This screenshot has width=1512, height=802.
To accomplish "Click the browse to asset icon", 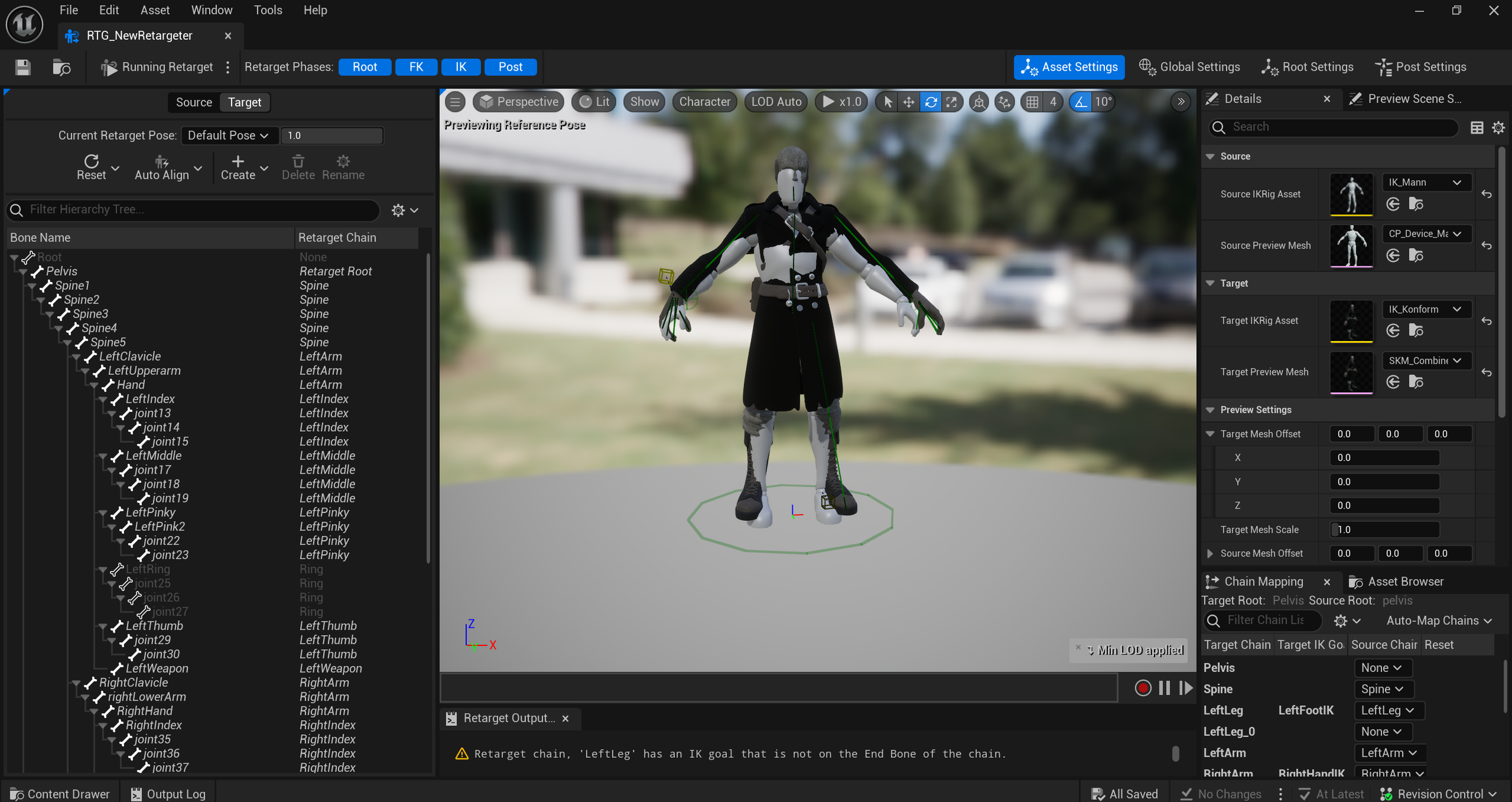I will pos(61,67).
